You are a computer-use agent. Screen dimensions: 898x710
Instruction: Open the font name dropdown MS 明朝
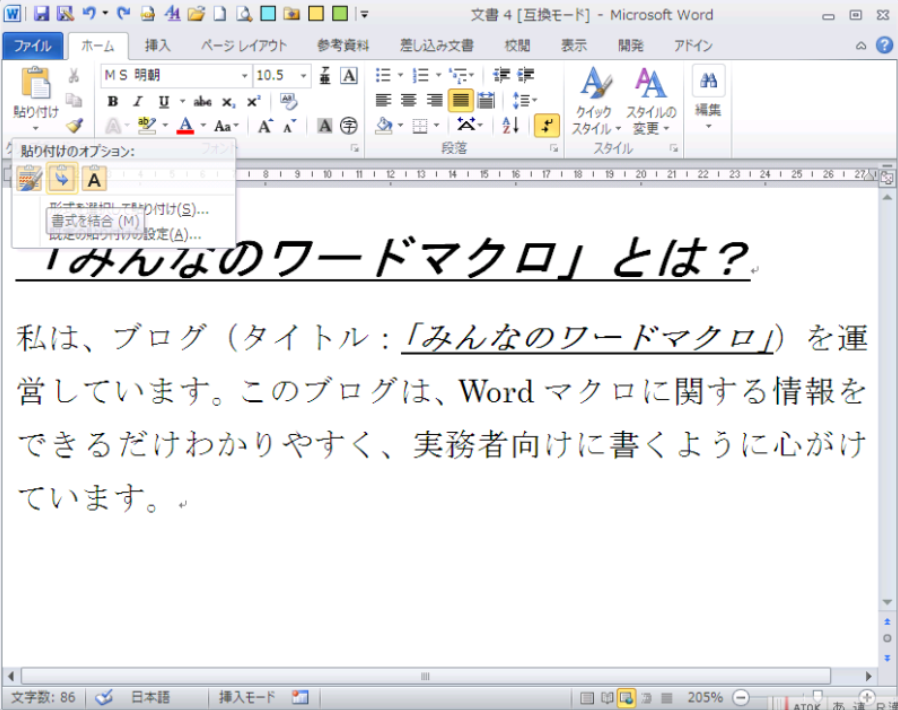pos(245,76)
